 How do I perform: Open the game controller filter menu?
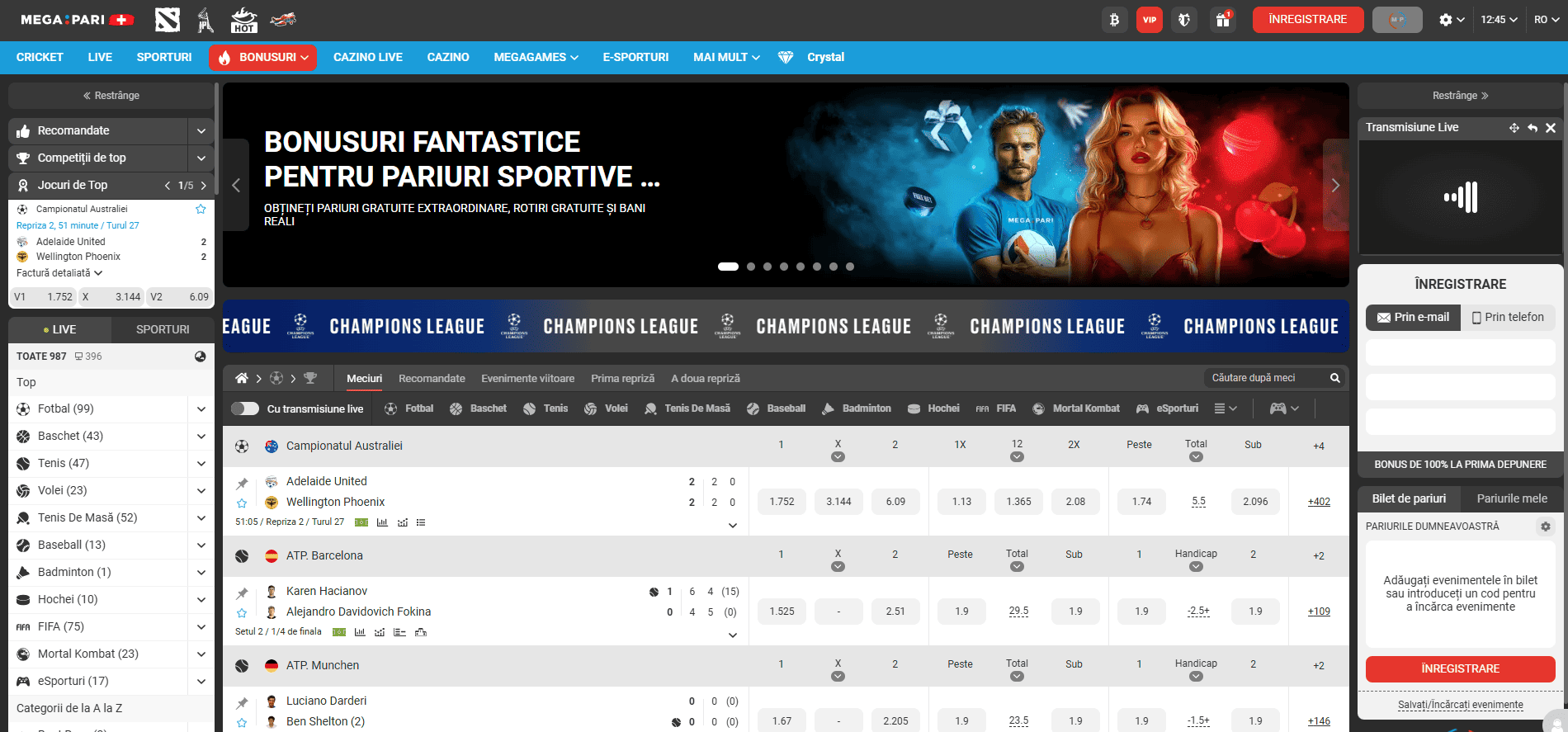click(x=1284, y=409)
